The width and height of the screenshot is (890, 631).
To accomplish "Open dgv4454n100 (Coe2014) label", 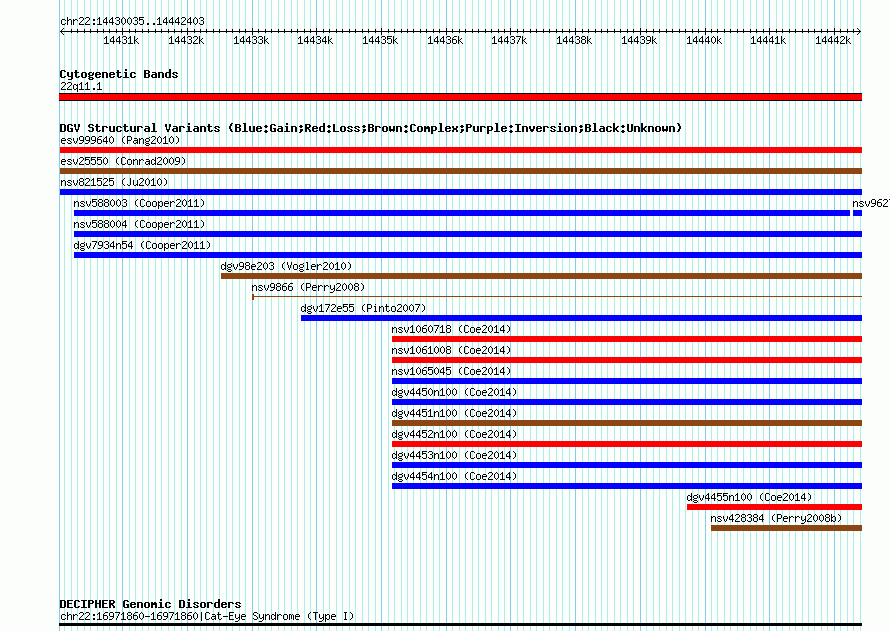I will [454, 476].
